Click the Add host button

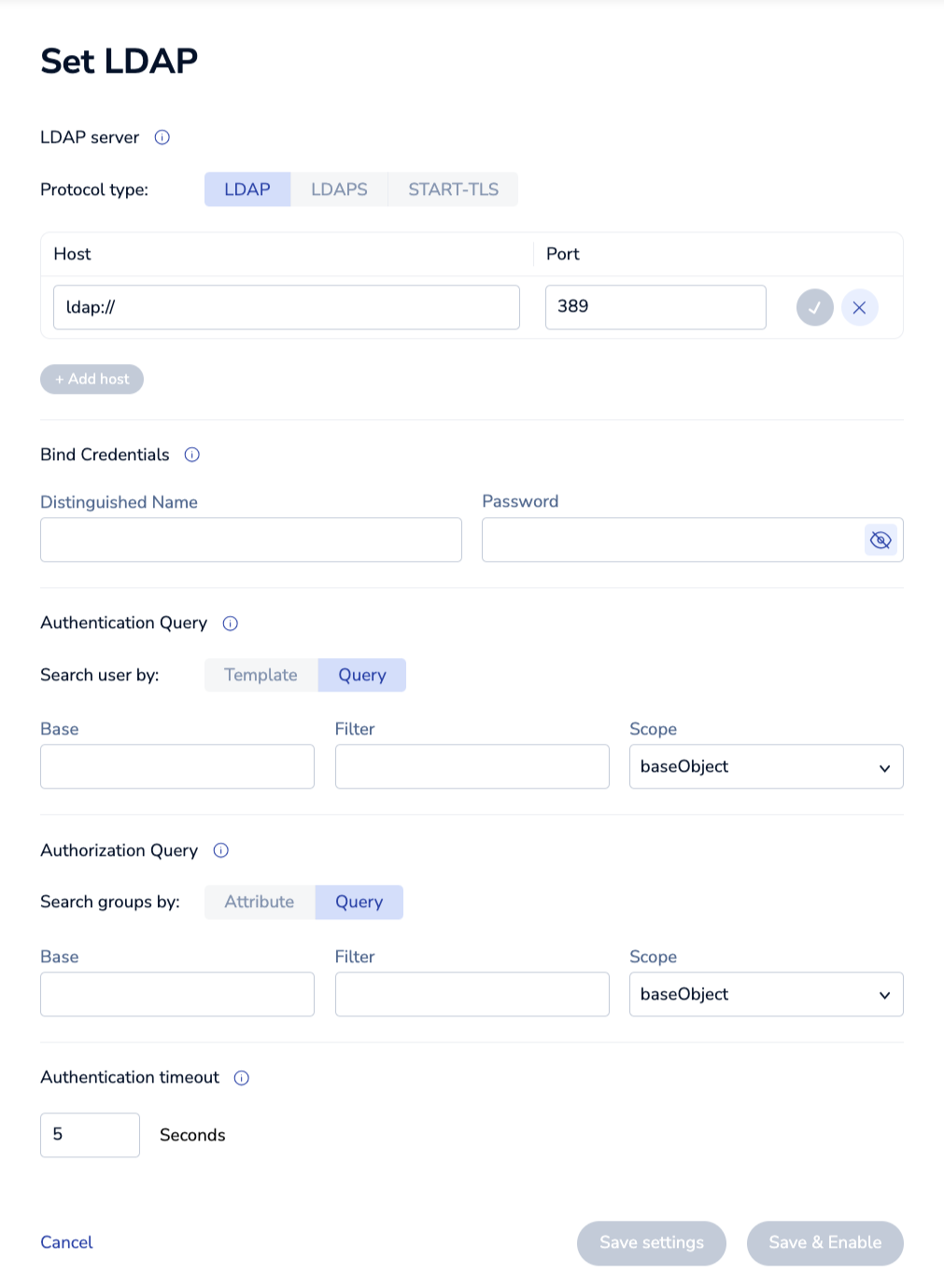(x=92, y=379)
